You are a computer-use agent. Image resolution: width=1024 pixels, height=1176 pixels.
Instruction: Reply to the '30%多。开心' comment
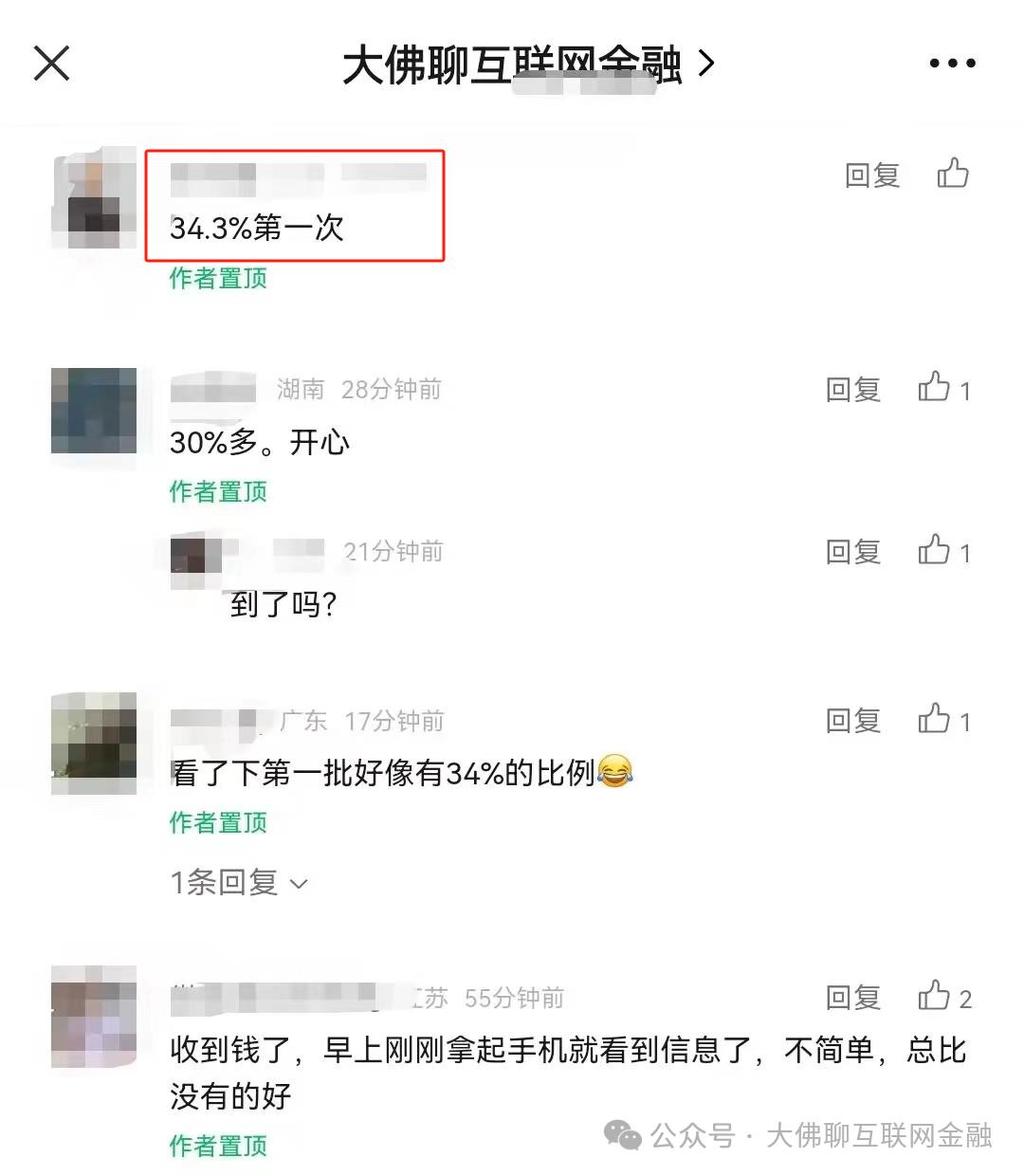(853, 390)
